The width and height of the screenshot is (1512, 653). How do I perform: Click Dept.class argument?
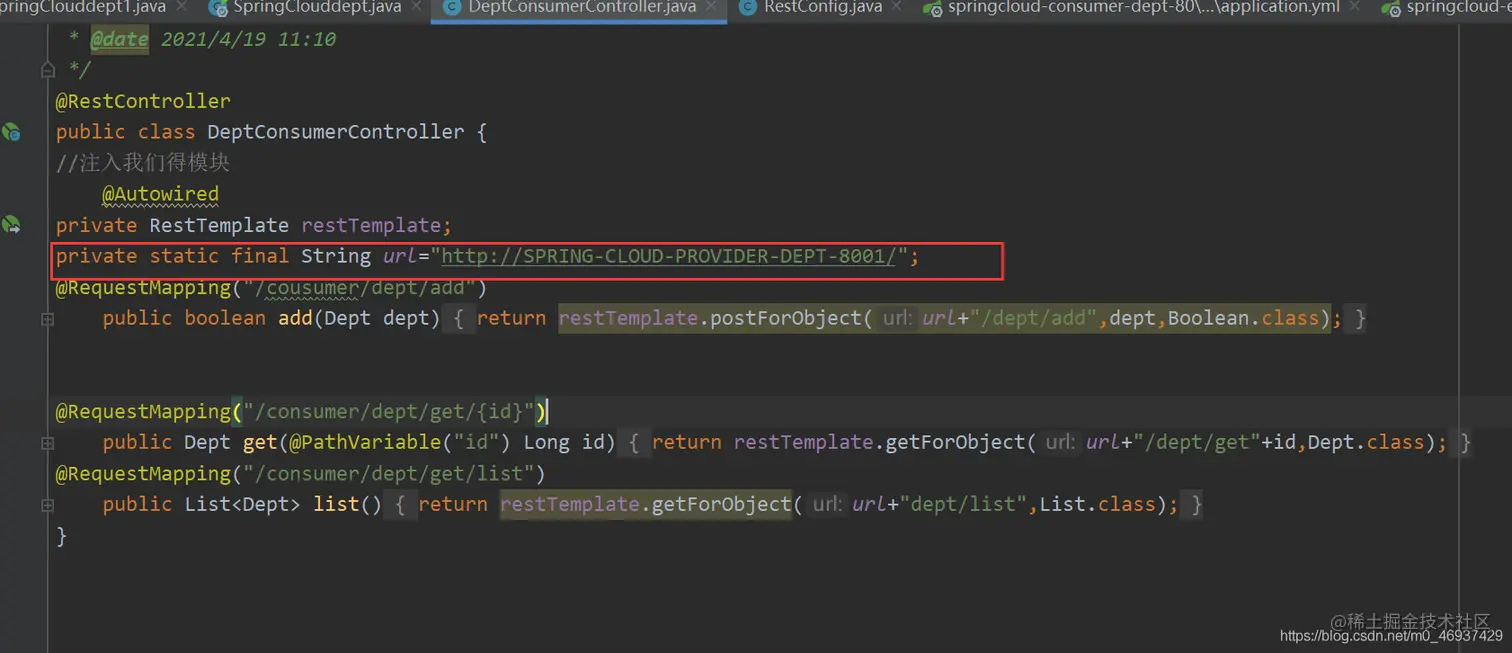[x=1366, y=442]
